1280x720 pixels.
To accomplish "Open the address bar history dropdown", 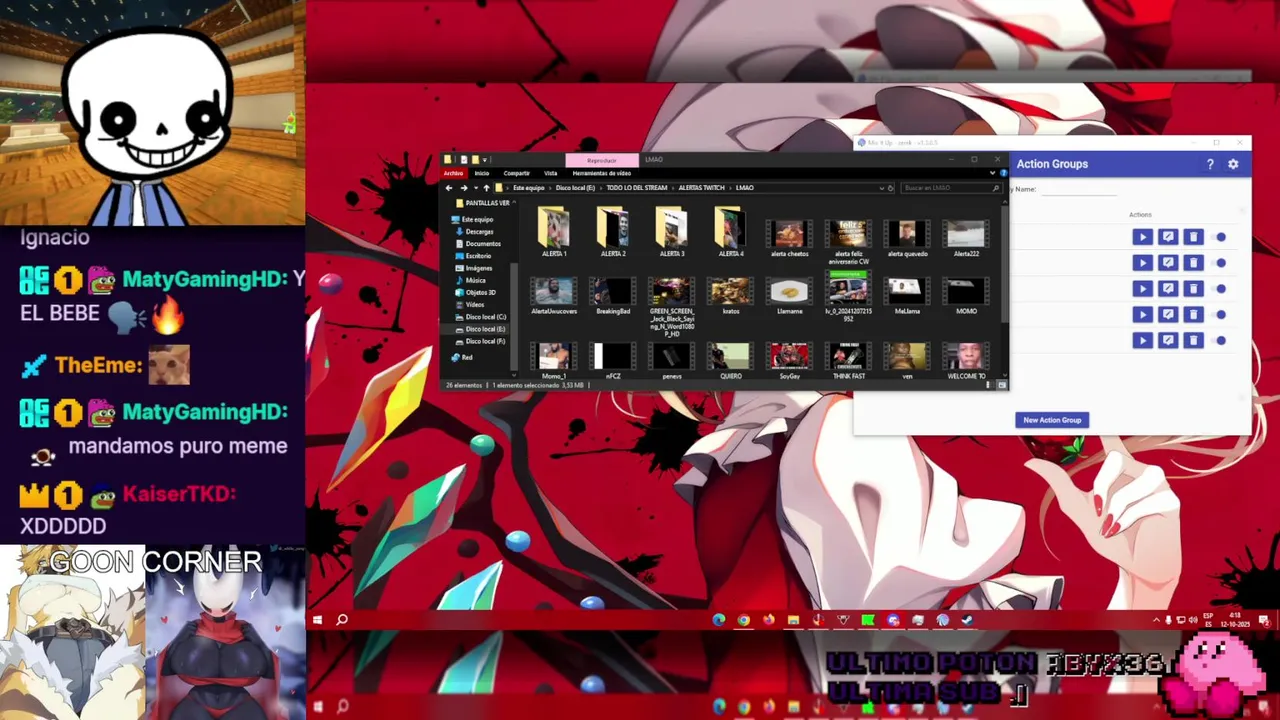I will click(x=881, y=188).
